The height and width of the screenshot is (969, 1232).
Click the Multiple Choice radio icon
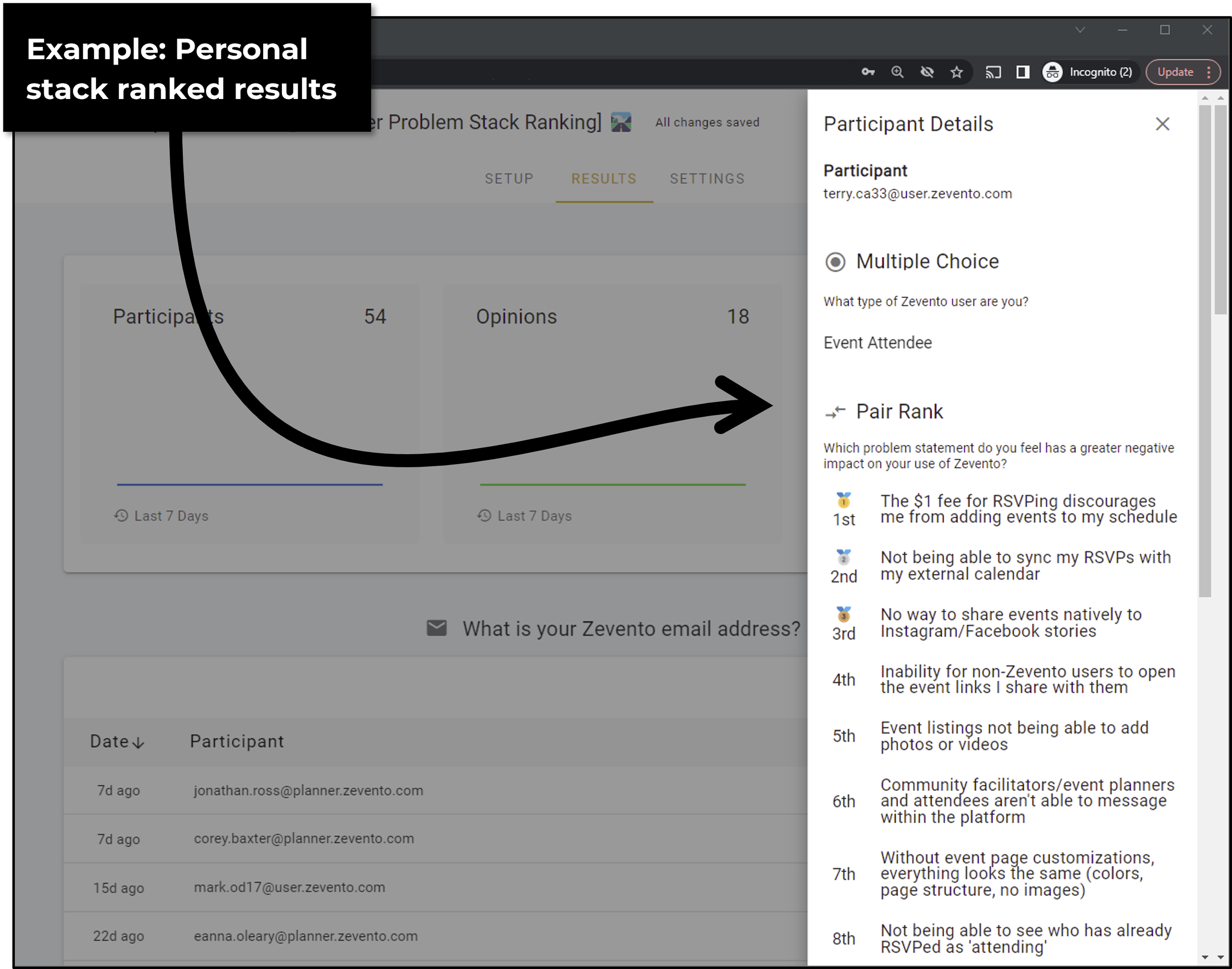(x=835, y=262)
